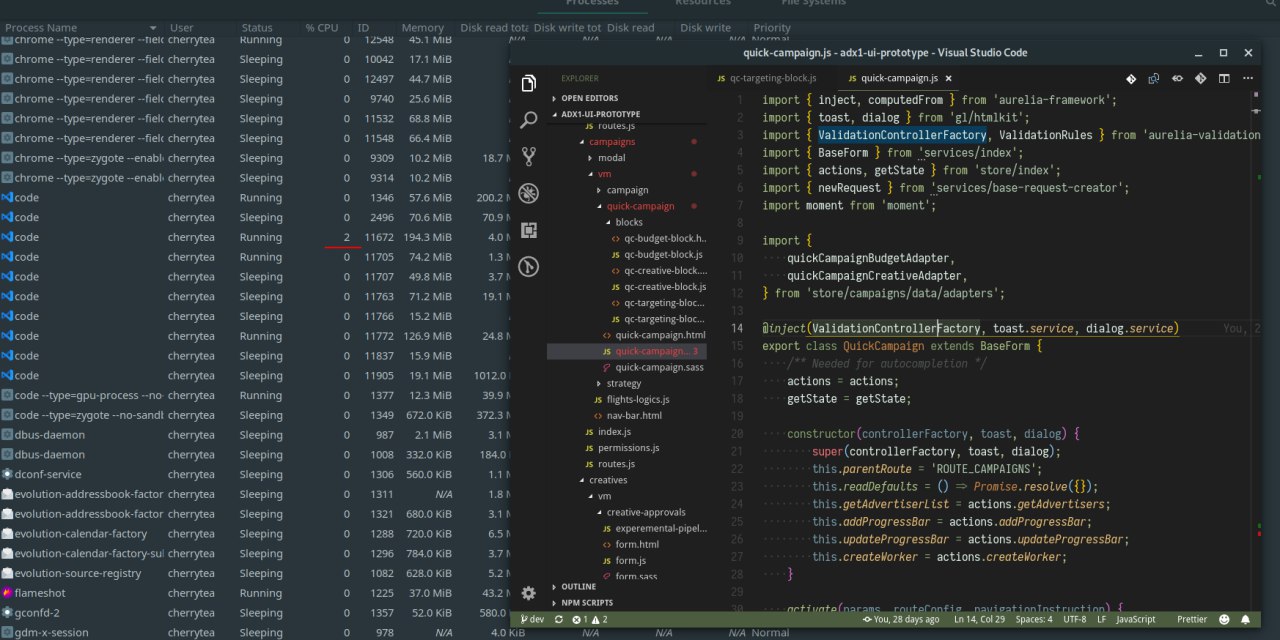Click the warnings count icon in status bar
The image size is (1280, 640).
598,620
